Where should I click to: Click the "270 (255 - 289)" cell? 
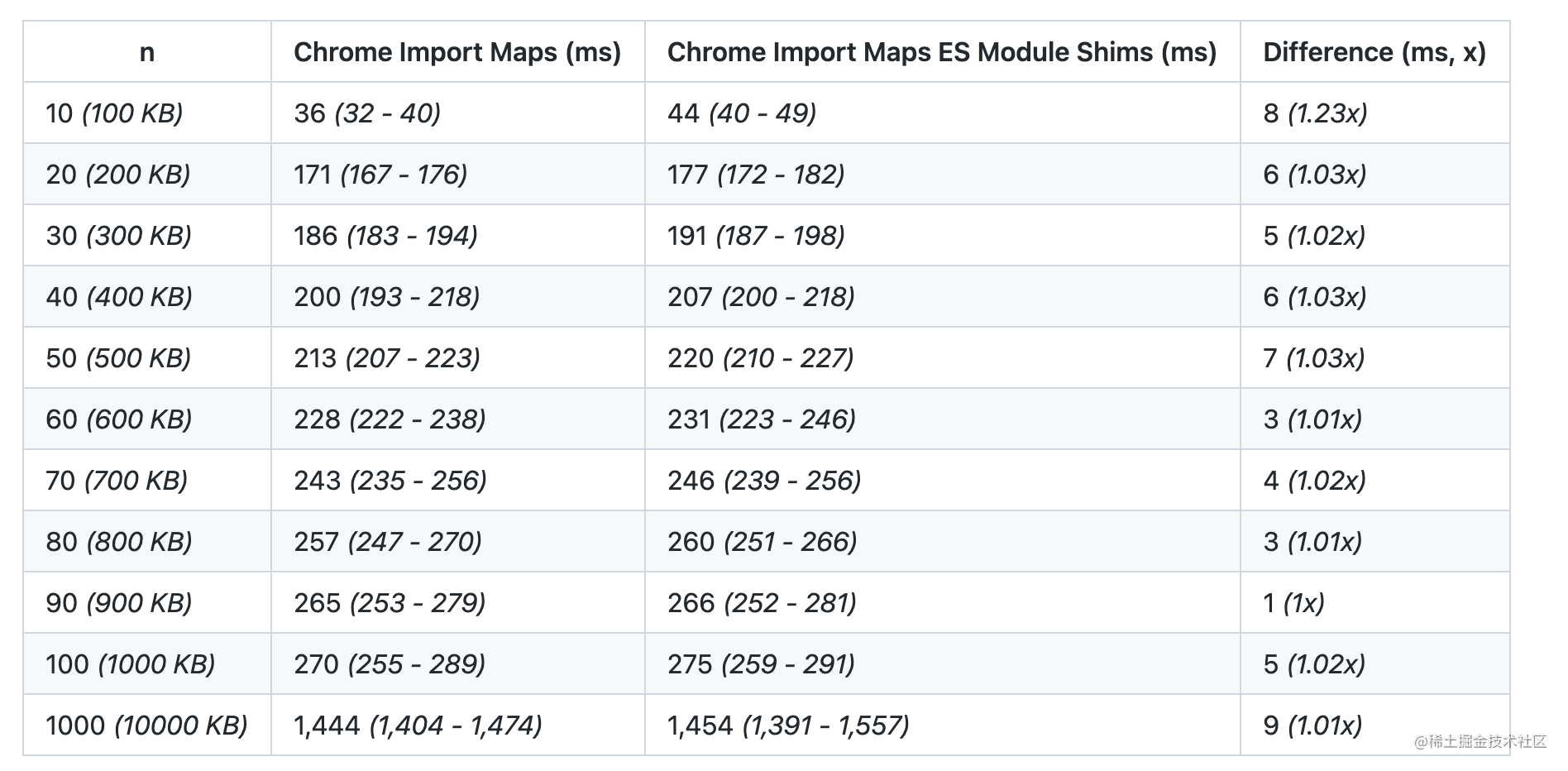tap(390, 664)
